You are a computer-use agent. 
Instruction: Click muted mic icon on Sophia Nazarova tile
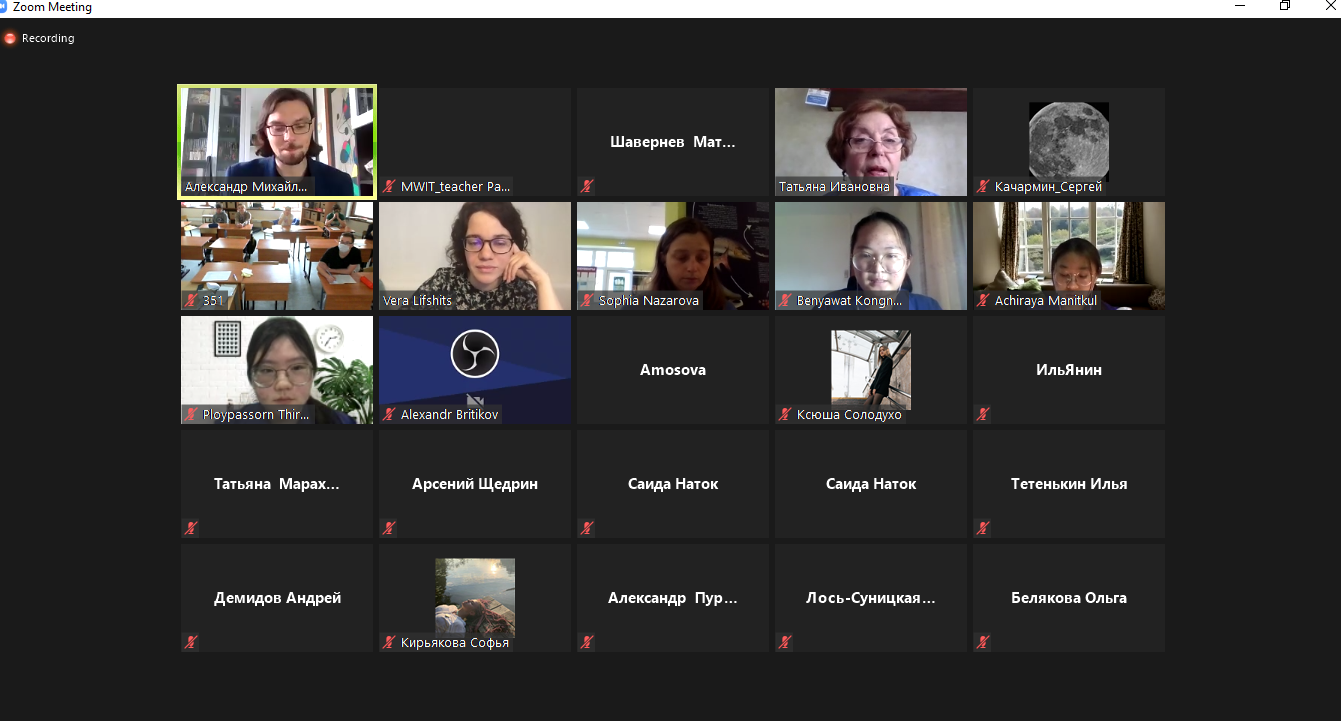pos(588,301)
